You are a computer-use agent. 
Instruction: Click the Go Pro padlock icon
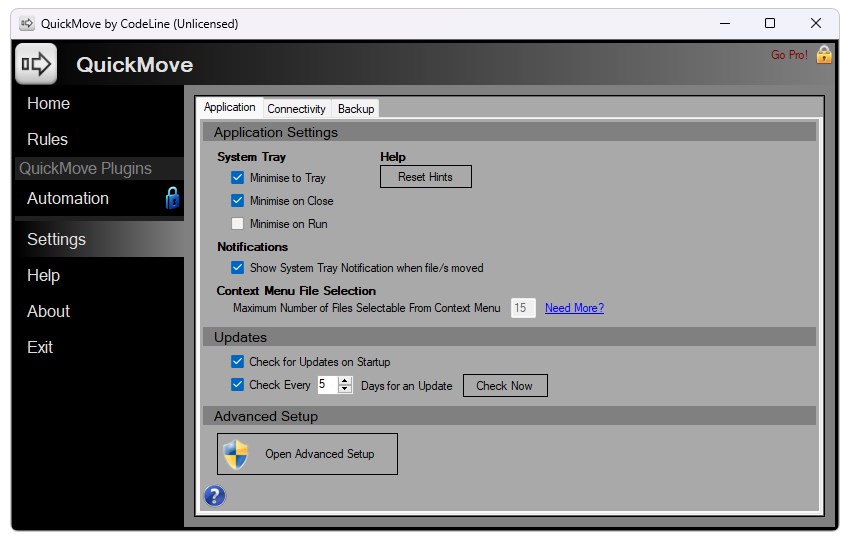point(824,55)
